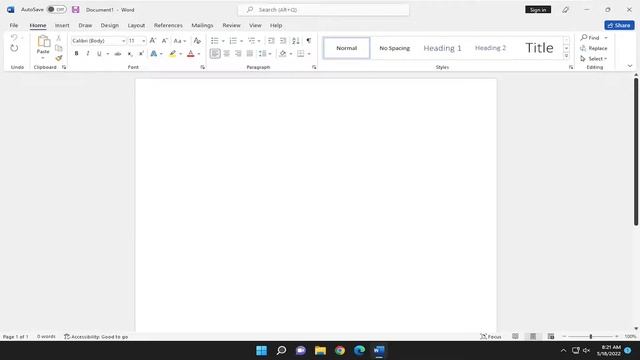
Task: Open File Explorer from the taskbar
Action: tap(320, 350)
